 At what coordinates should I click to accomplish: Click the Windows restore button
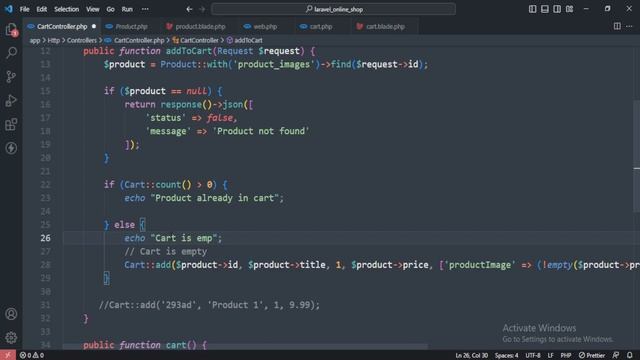pos(607,9)
